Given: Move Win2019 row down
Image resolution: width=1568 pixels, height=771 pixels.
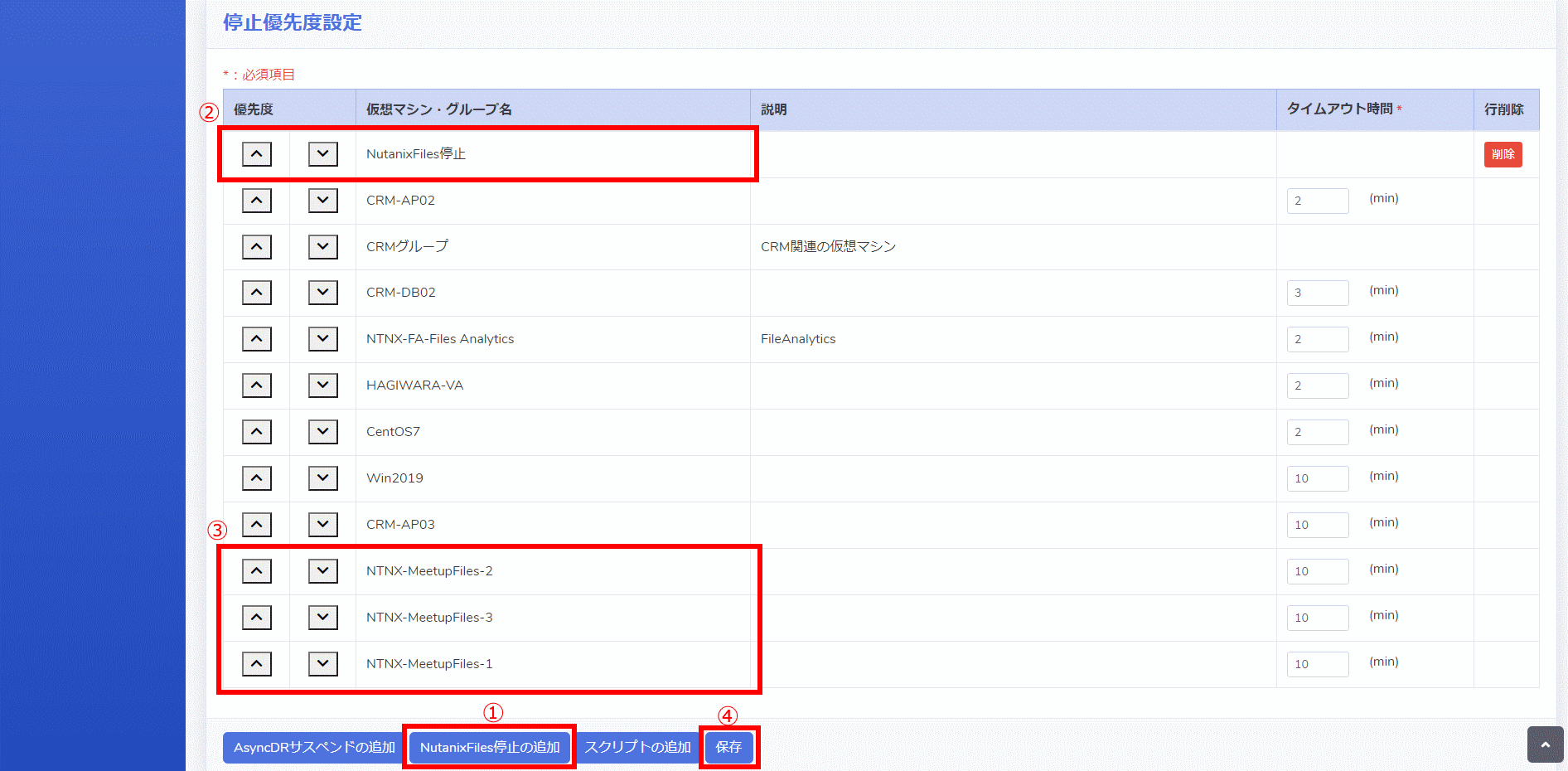Looking at the screenshot, I should [323, 478].
